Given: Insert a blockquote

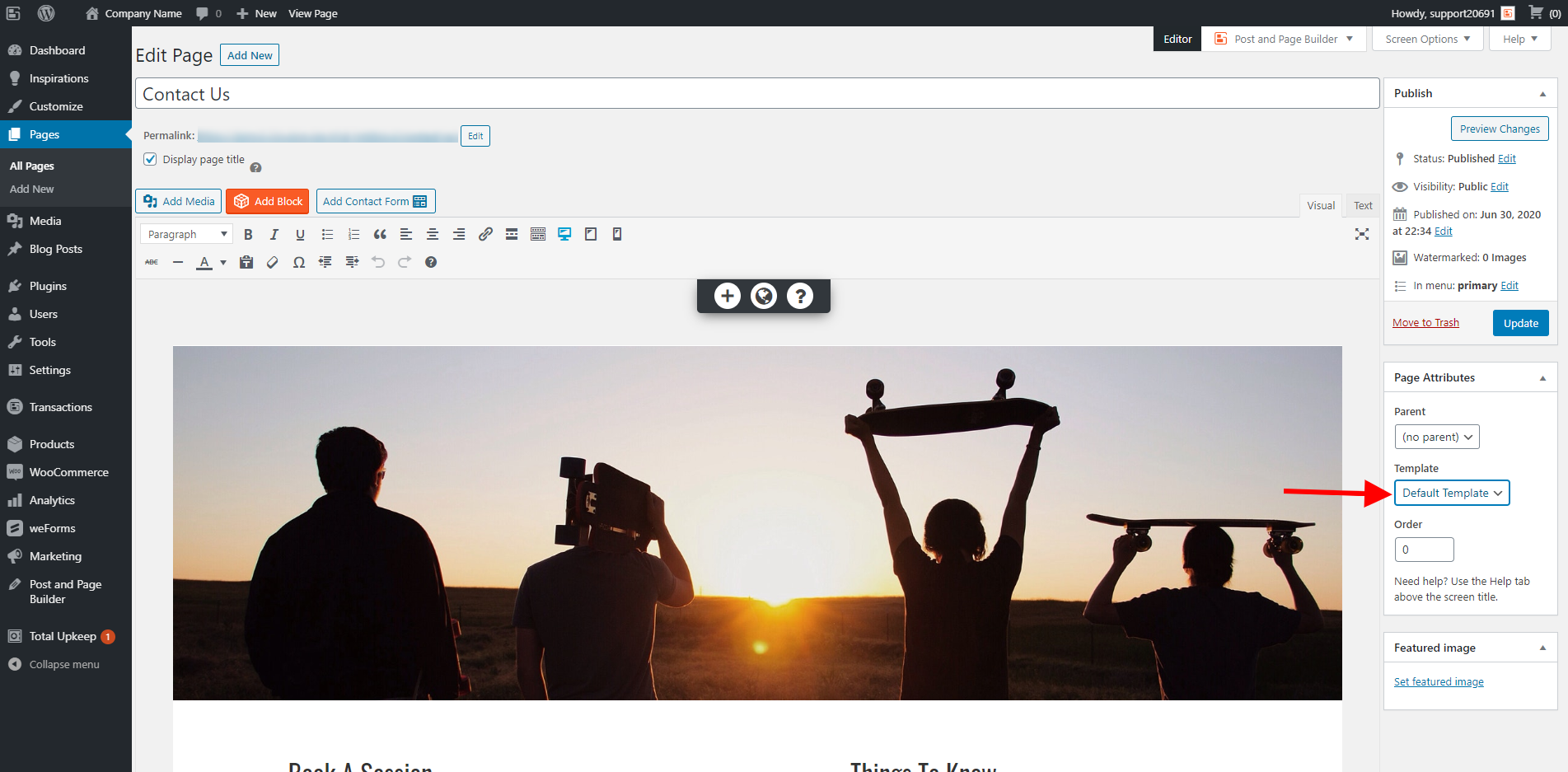Looking at the screenshot, I should click(380, 234).
